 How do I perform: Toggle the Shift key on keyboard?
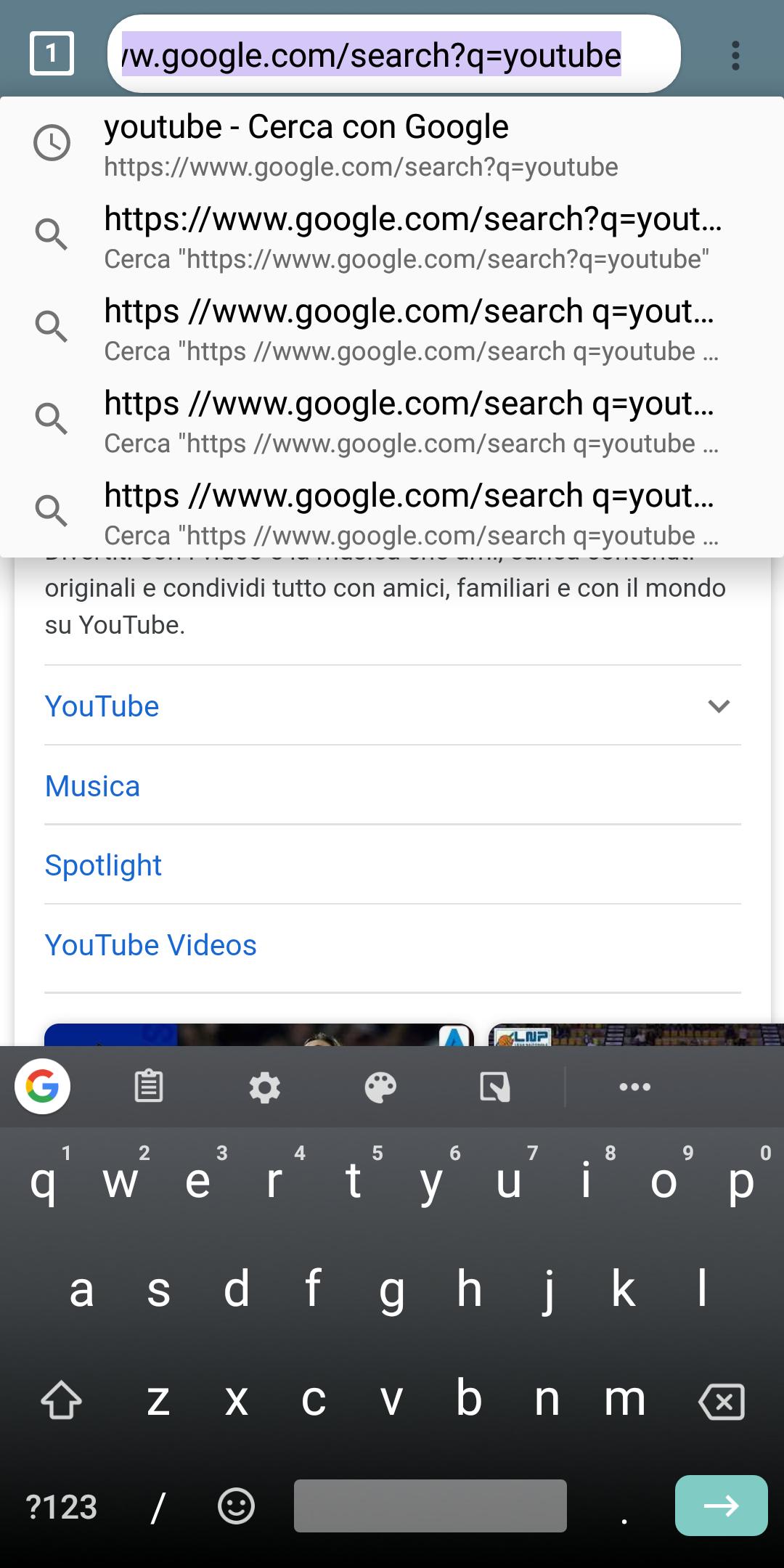pos(61,1400)
